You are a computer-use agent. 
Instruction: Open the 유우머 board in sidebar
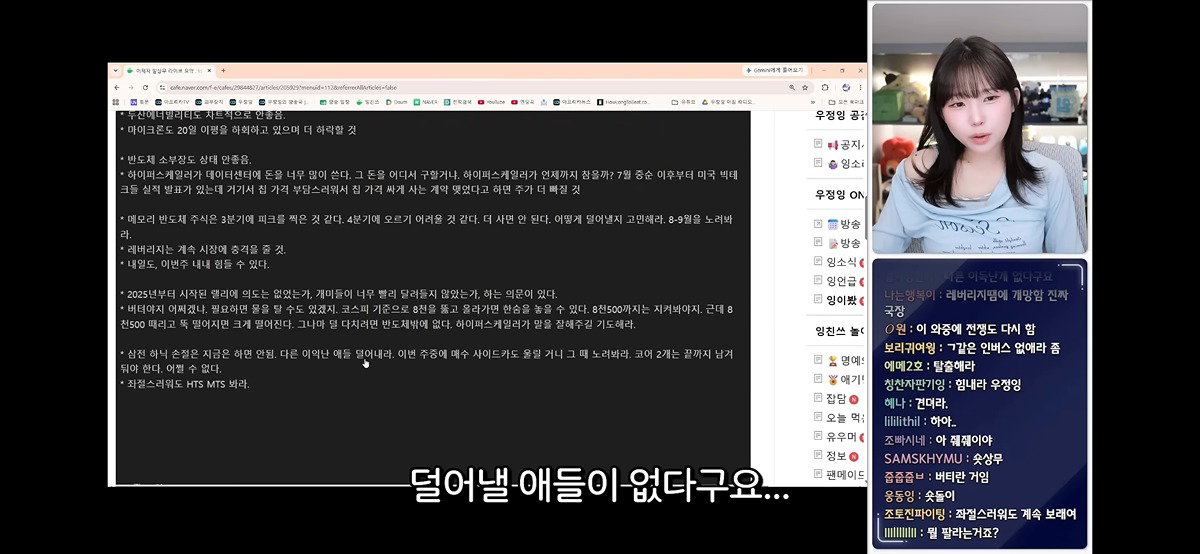(x=841, y=436)
